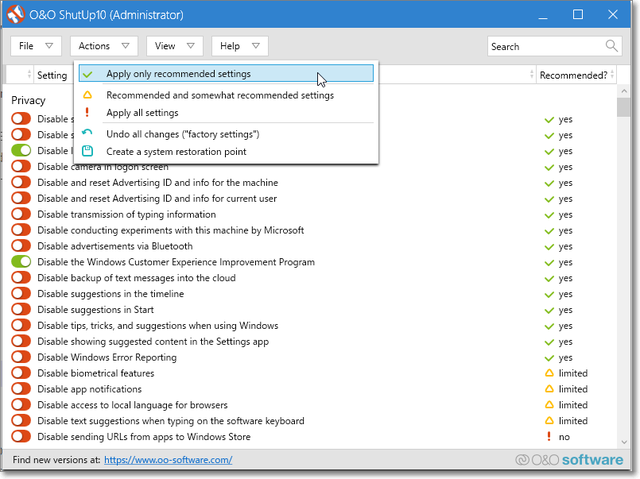Open the www.oo-software.com link
The image size is (640, 479).
pos(168,460)
